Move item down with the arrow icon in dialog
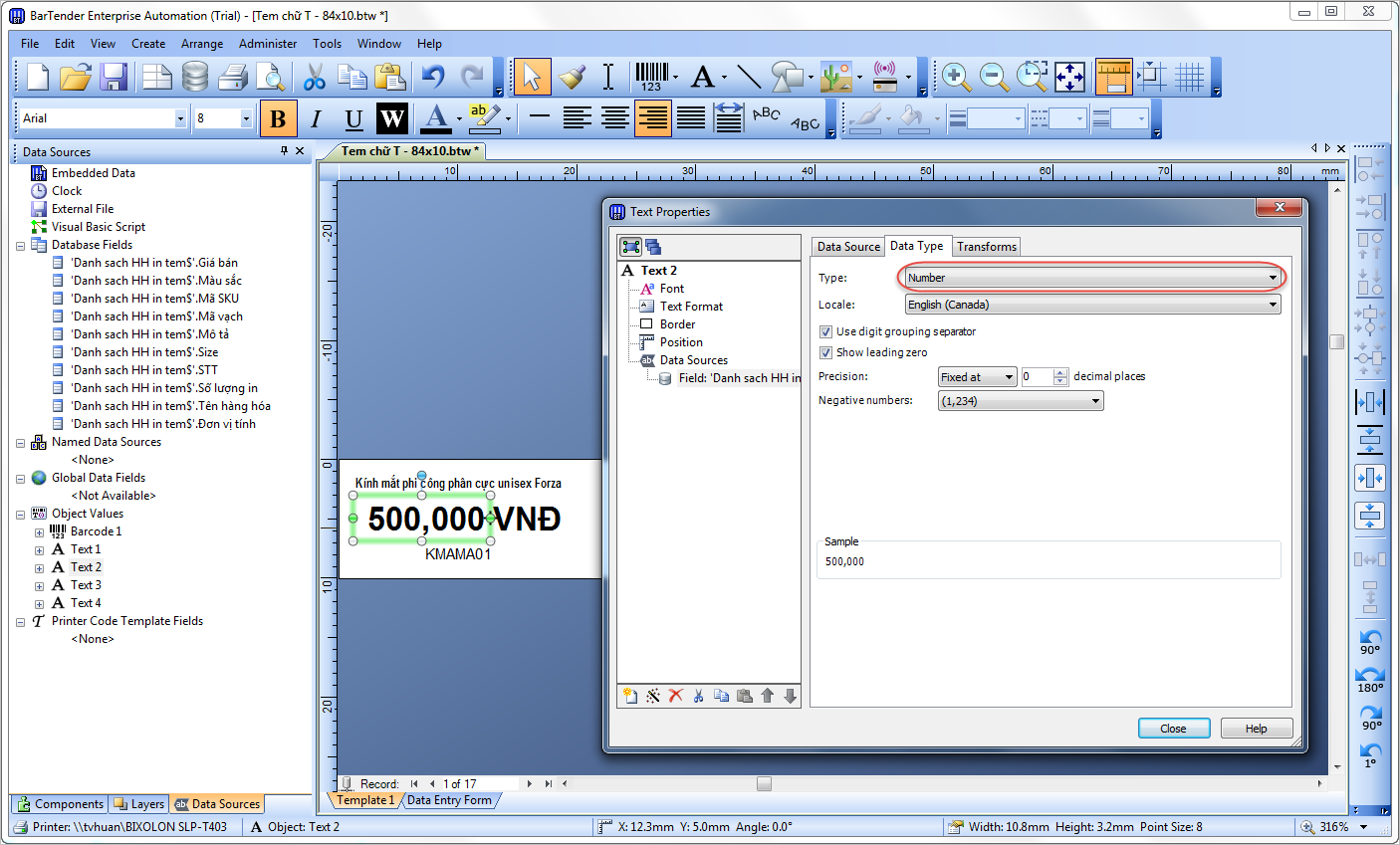 tap(791, 696)
